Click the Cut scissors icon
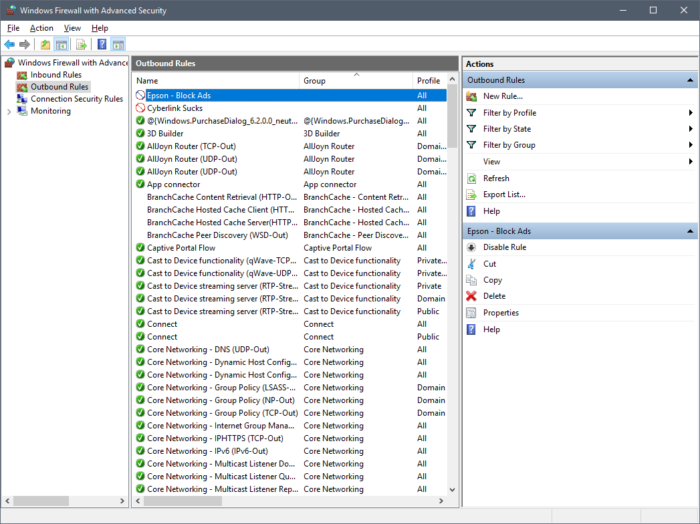This screenshot has height=524, width=700. pyautogui.click(x=472, y=264)
